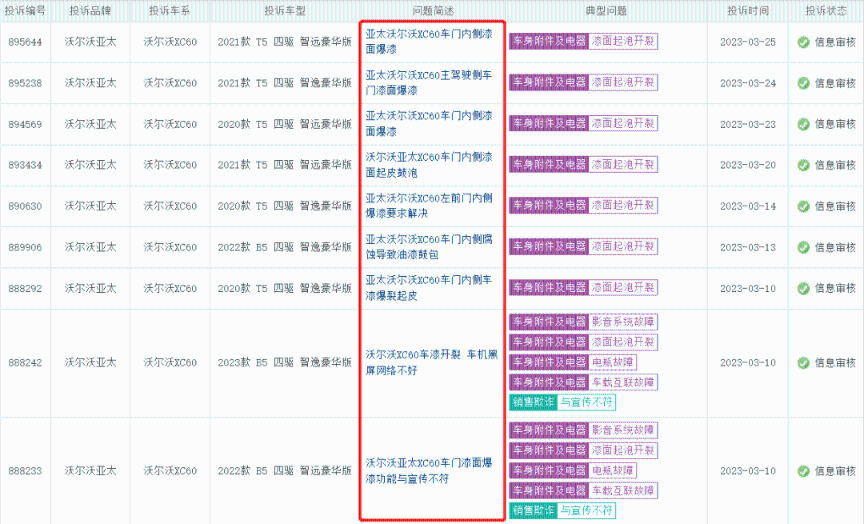Select the green check icon in row 890630
The width and height of the screenshot is (864, 524).
(803, 206)
